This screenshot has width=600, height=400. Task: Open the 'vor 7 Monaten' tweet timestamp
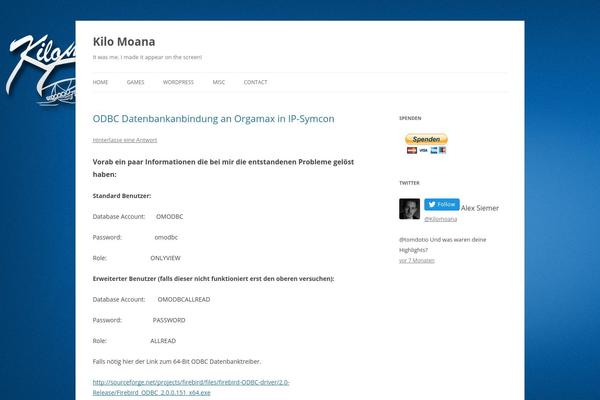point(417,261)
